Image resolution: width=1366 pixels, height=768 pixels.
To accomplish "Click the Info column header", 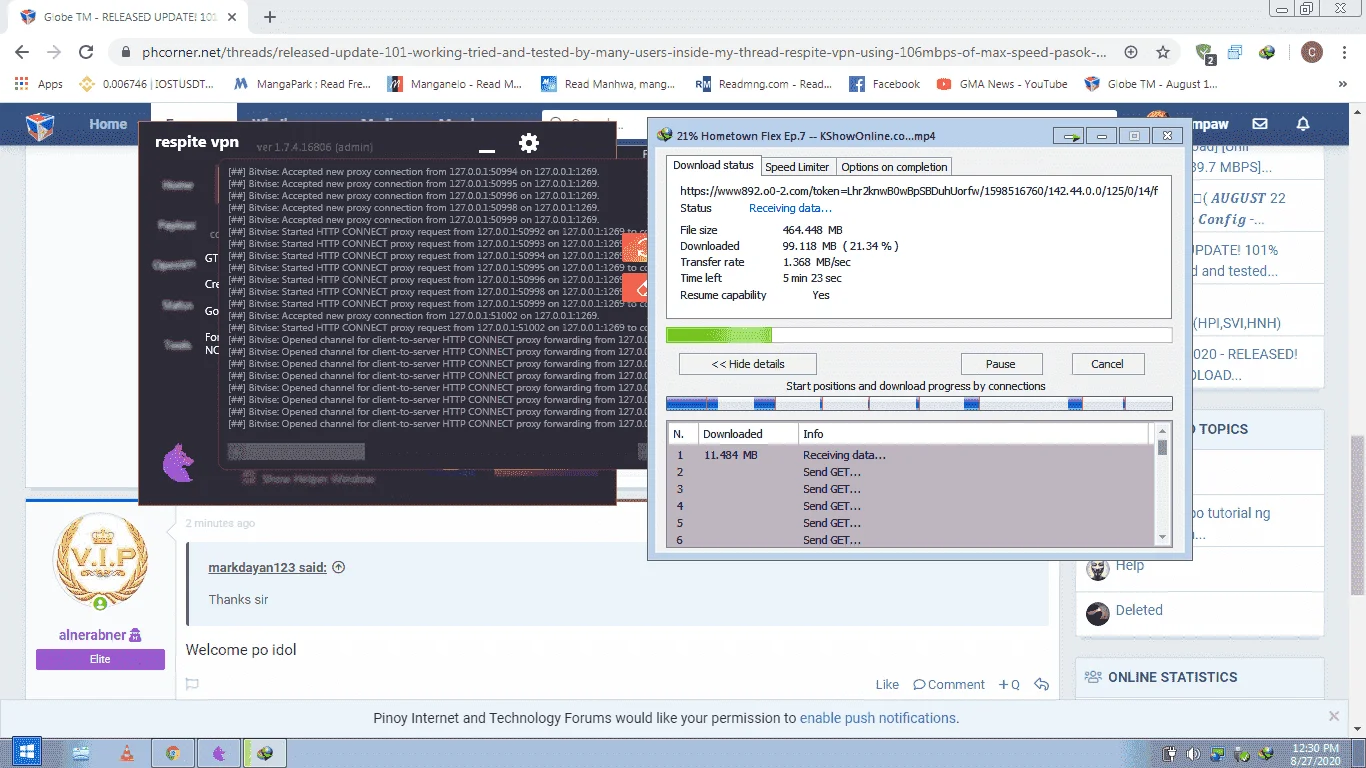I will (x=975, y=434).
